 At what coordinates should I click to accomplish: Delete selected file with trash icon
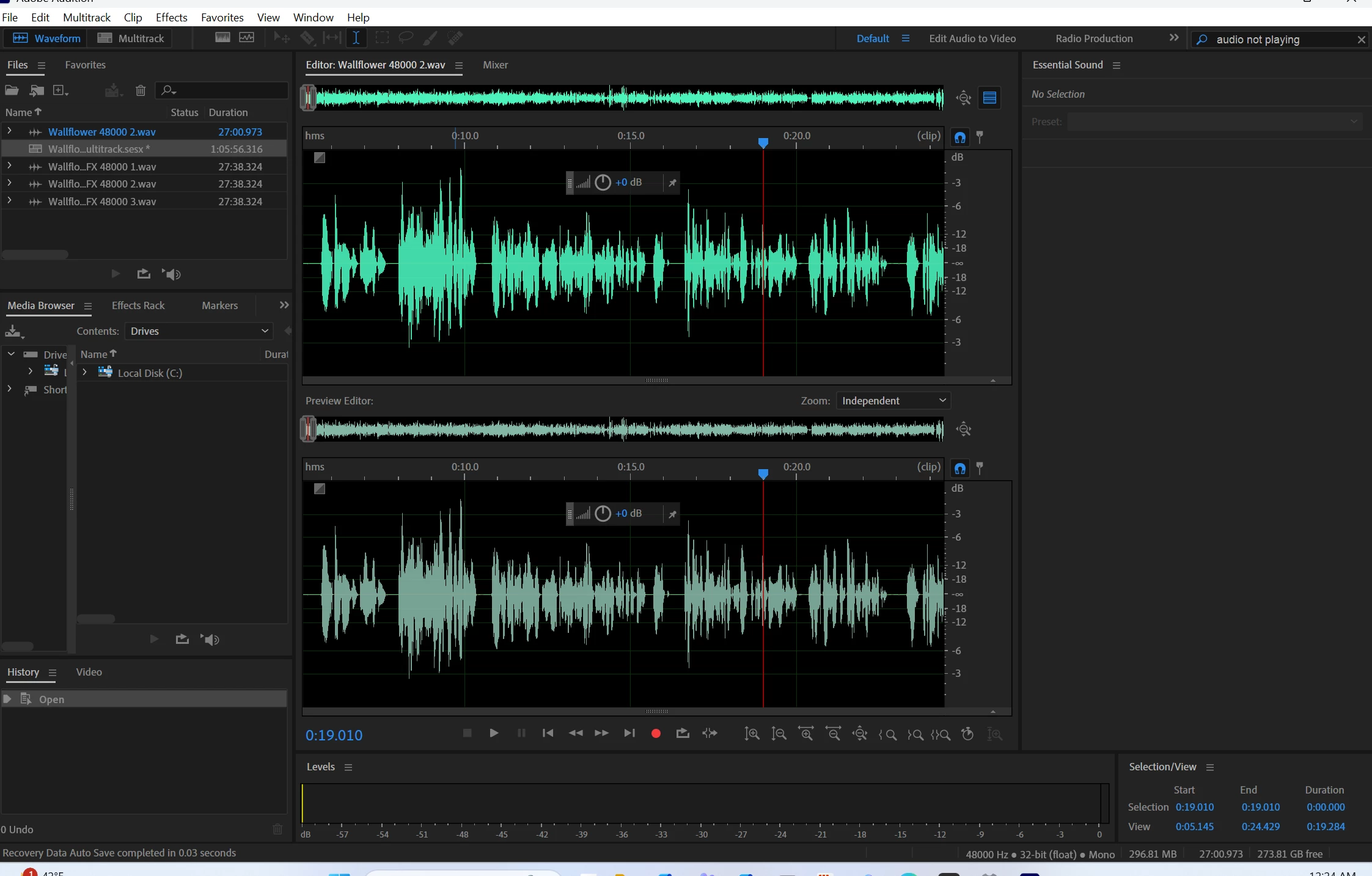(141, 90)
